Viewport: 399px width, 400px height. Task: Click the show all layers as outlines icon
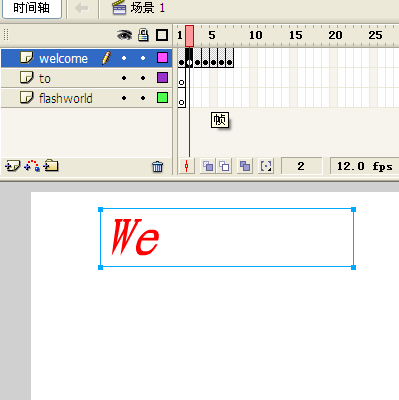(x=162, y=35)
